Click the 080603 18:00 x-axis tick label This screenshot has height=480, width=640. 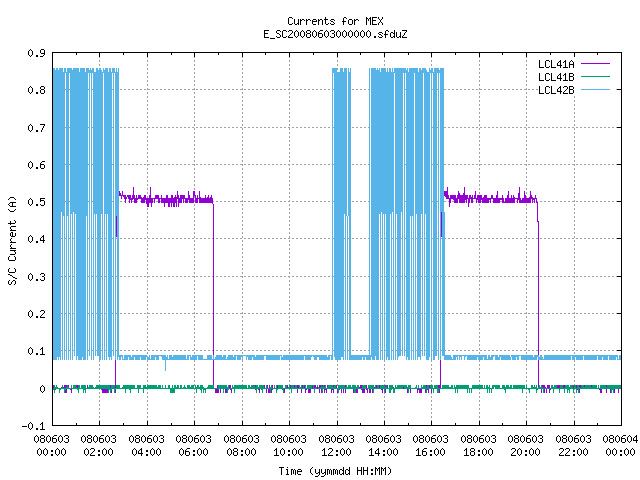tap(478, 446)
